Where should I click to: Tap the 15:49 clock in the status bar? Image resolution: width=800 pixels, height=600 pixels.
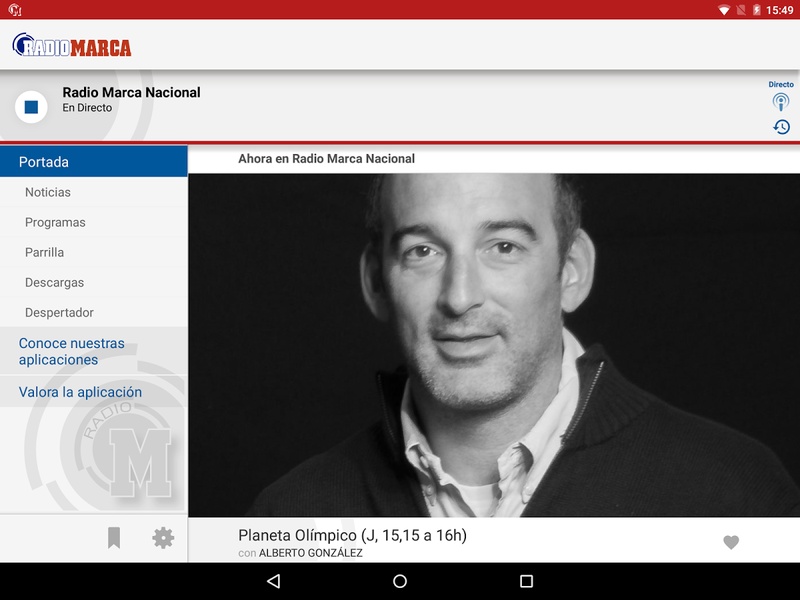780,10
